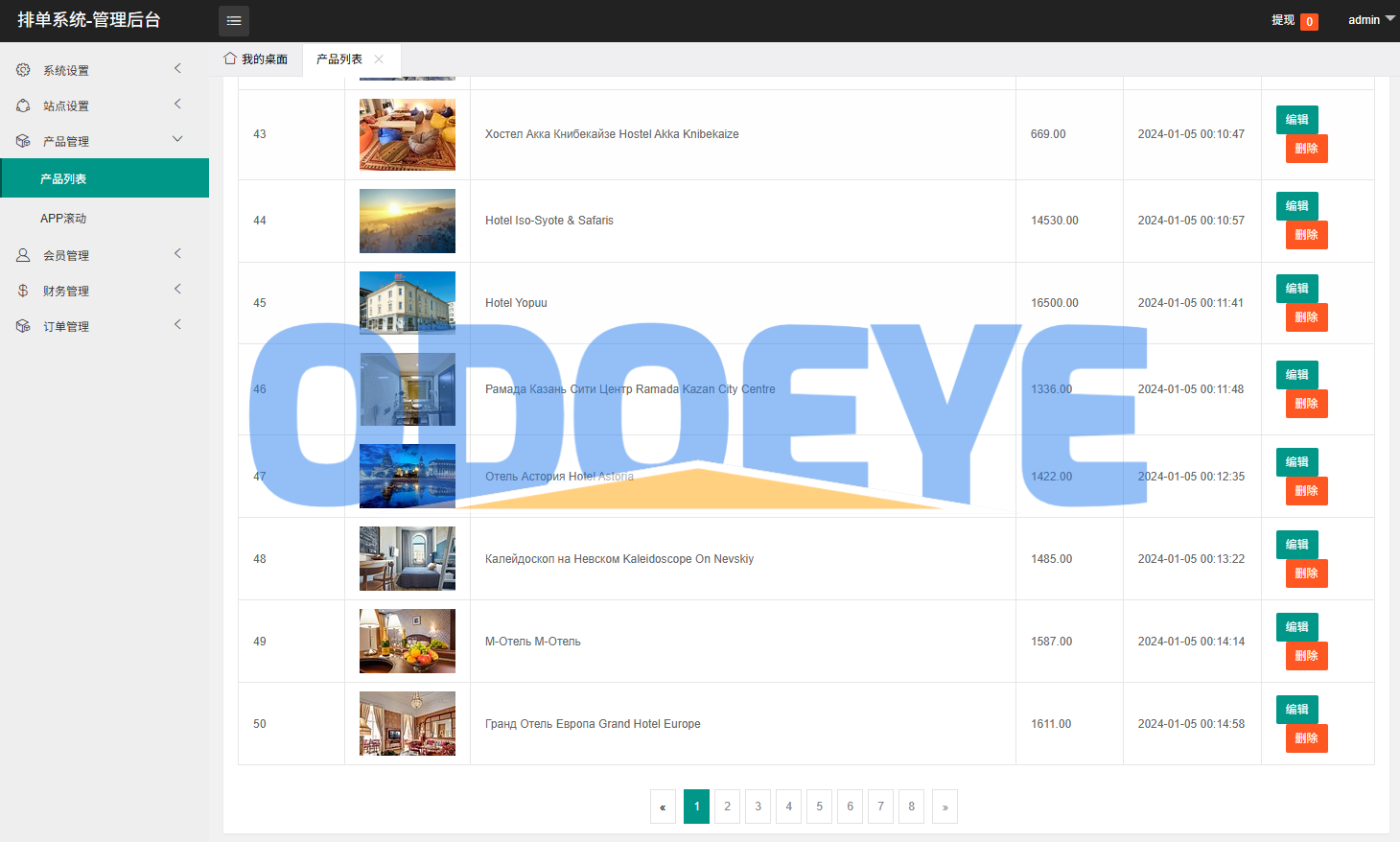Click the 站点设置 sidebar icon
1400x842 pixels.
(x=23, y=105)
